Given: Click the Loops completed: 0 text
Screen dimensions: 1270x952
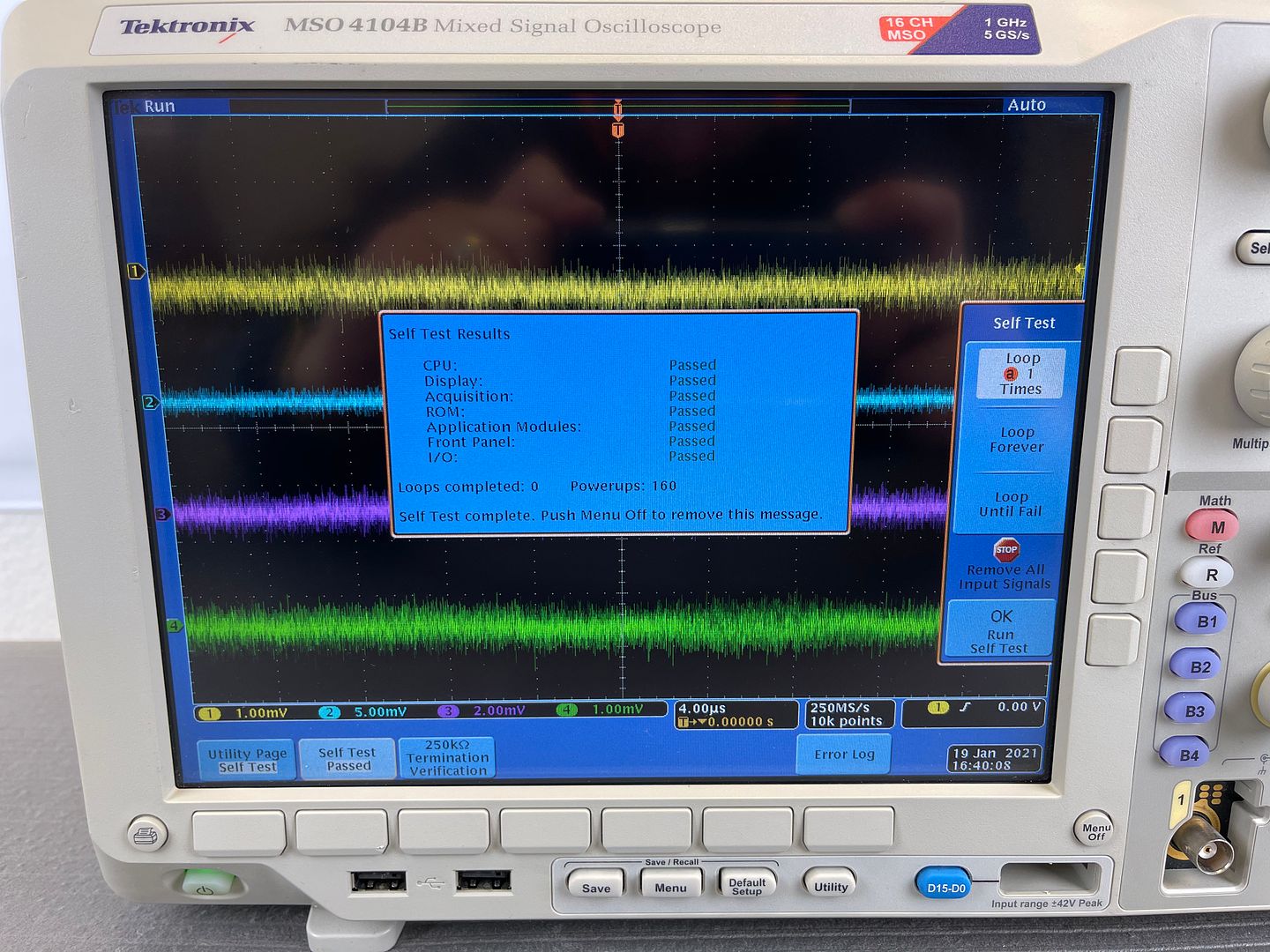Looking at the screenshot, I should 467,487.
